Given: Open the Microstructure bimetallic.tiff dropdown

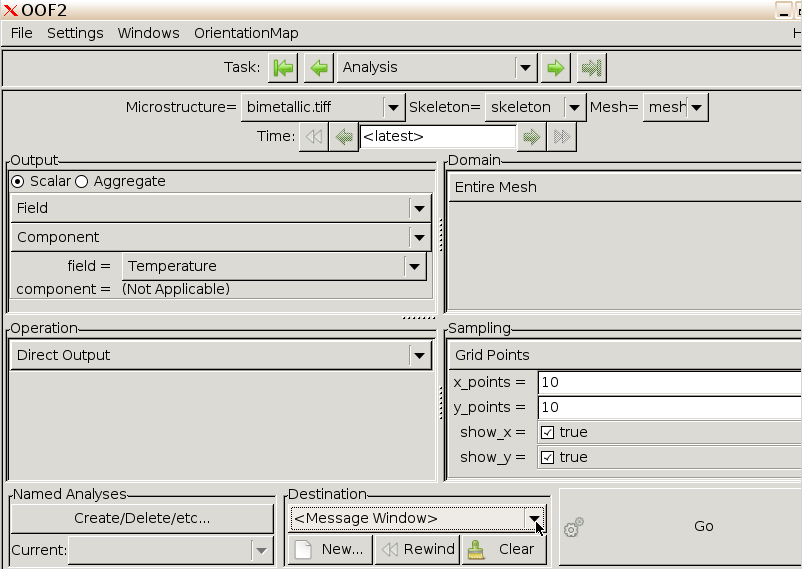Looking at the screenshot, I should (x=322, y=108).
